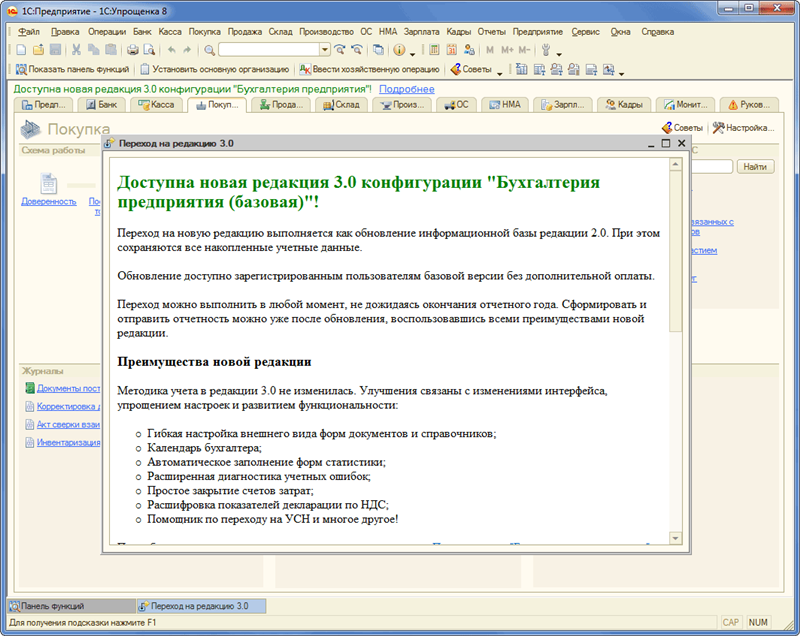Click Ввести хозяйственную операцию button
Image resolution: width=800 pixels, height=636 pixels.
point(369,69)
